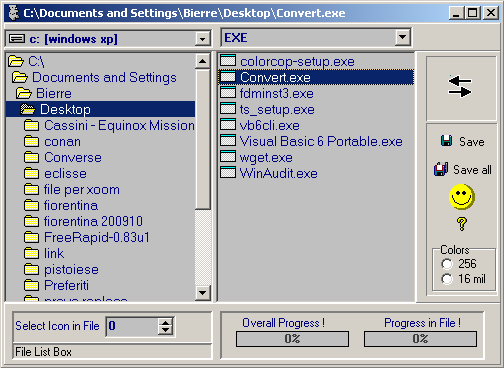Decrease the Select Icon in File value

[x=165, y=330]
